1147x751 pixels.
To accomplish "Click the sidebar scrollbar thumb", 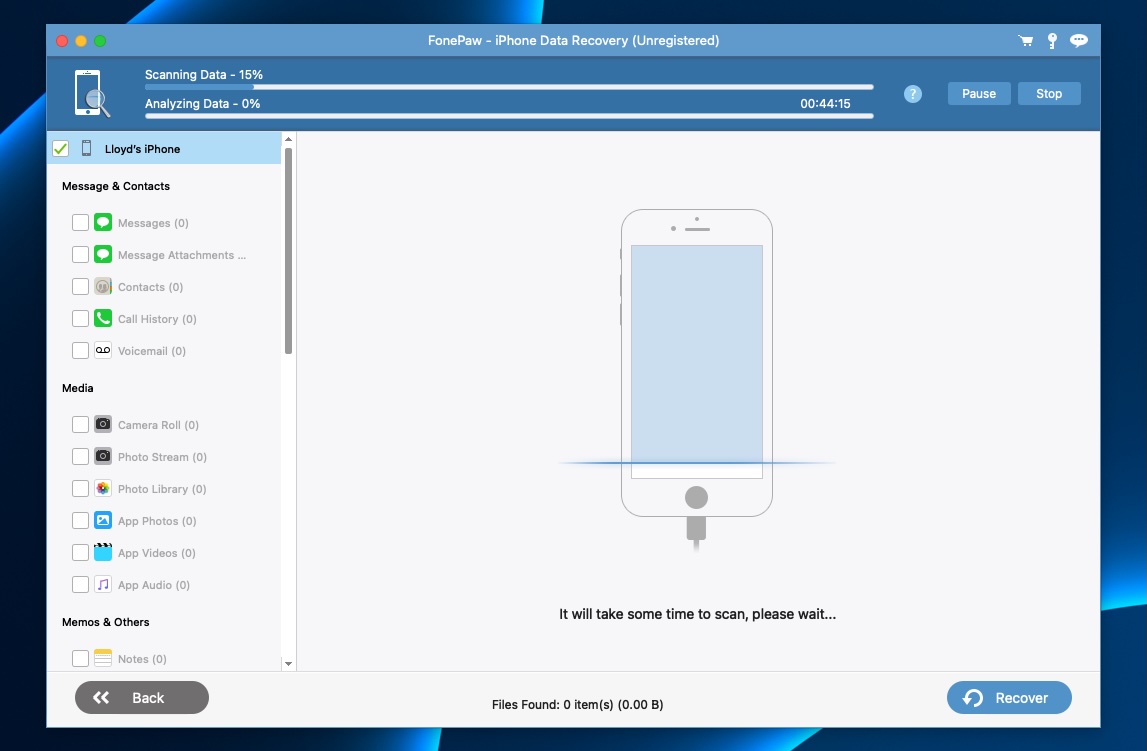I will point(288,251).
